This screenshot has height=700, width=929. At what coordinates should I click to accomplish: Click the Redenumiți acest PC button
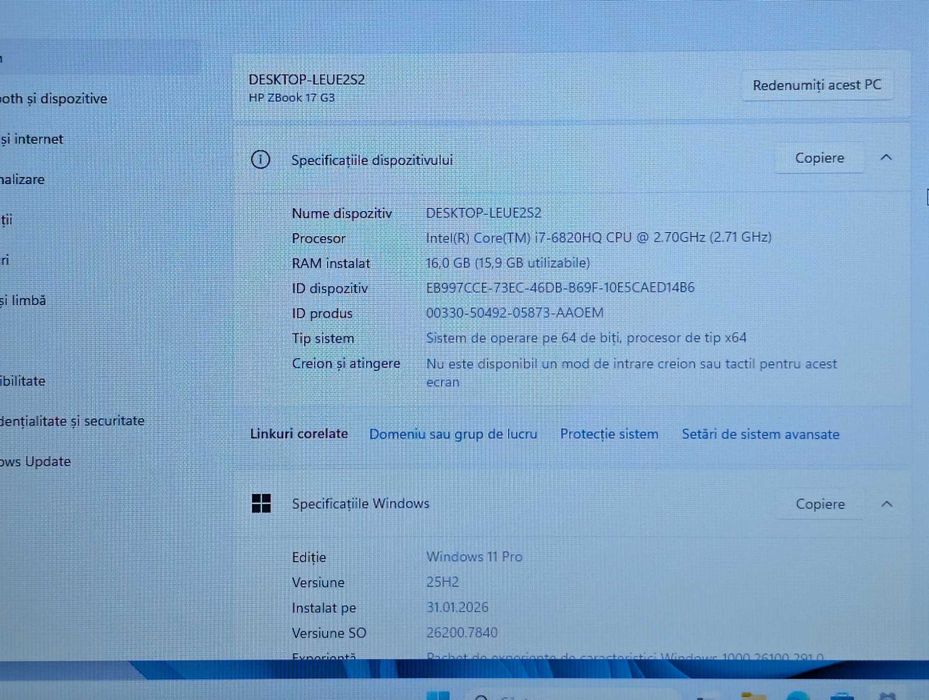point(818,85)
